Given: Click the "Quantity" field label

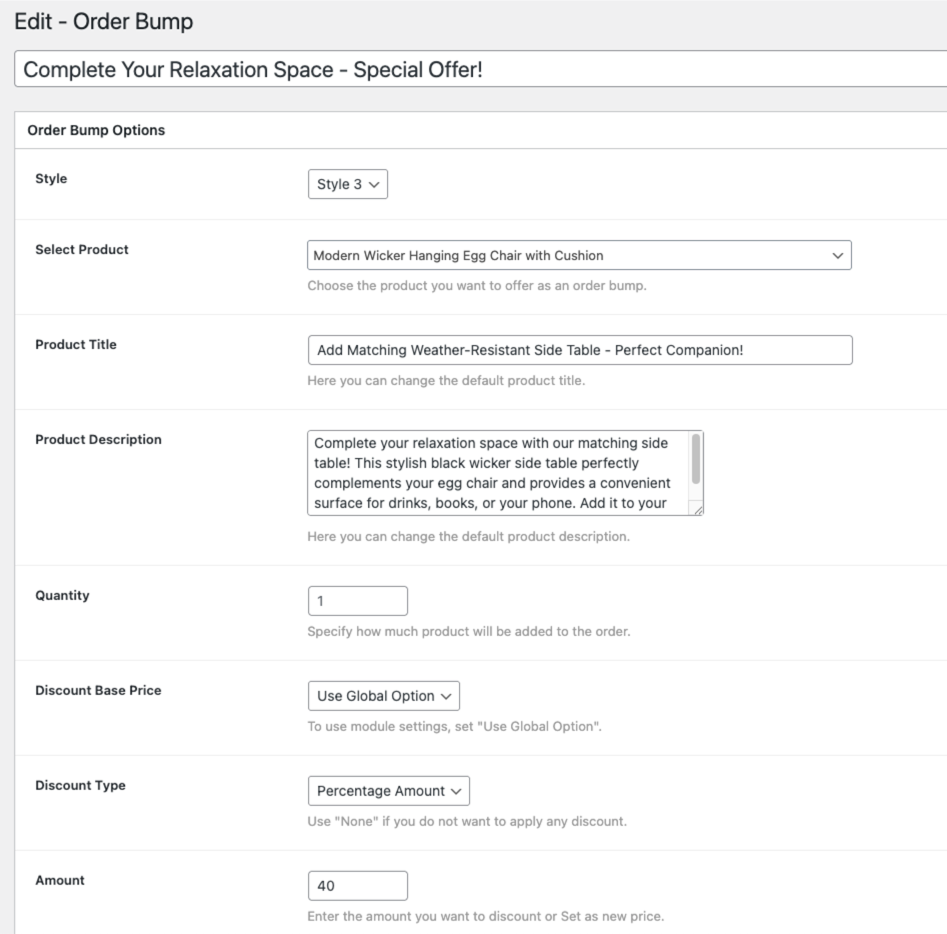Looking at the screenshot, I should coord(62,595).
